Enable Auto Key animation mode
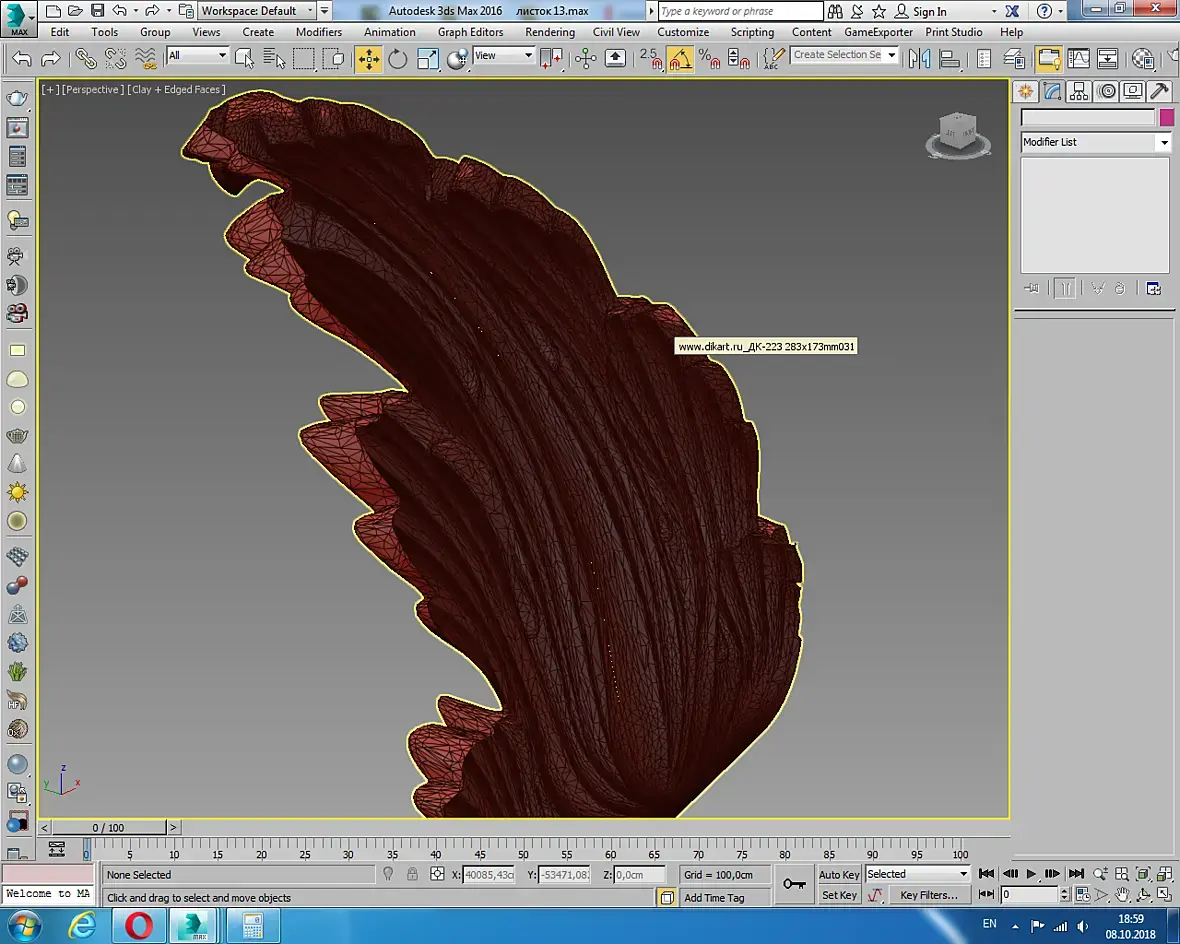Image resolution: width=1180 pixels, height=944 pixels. pos(838,875)
